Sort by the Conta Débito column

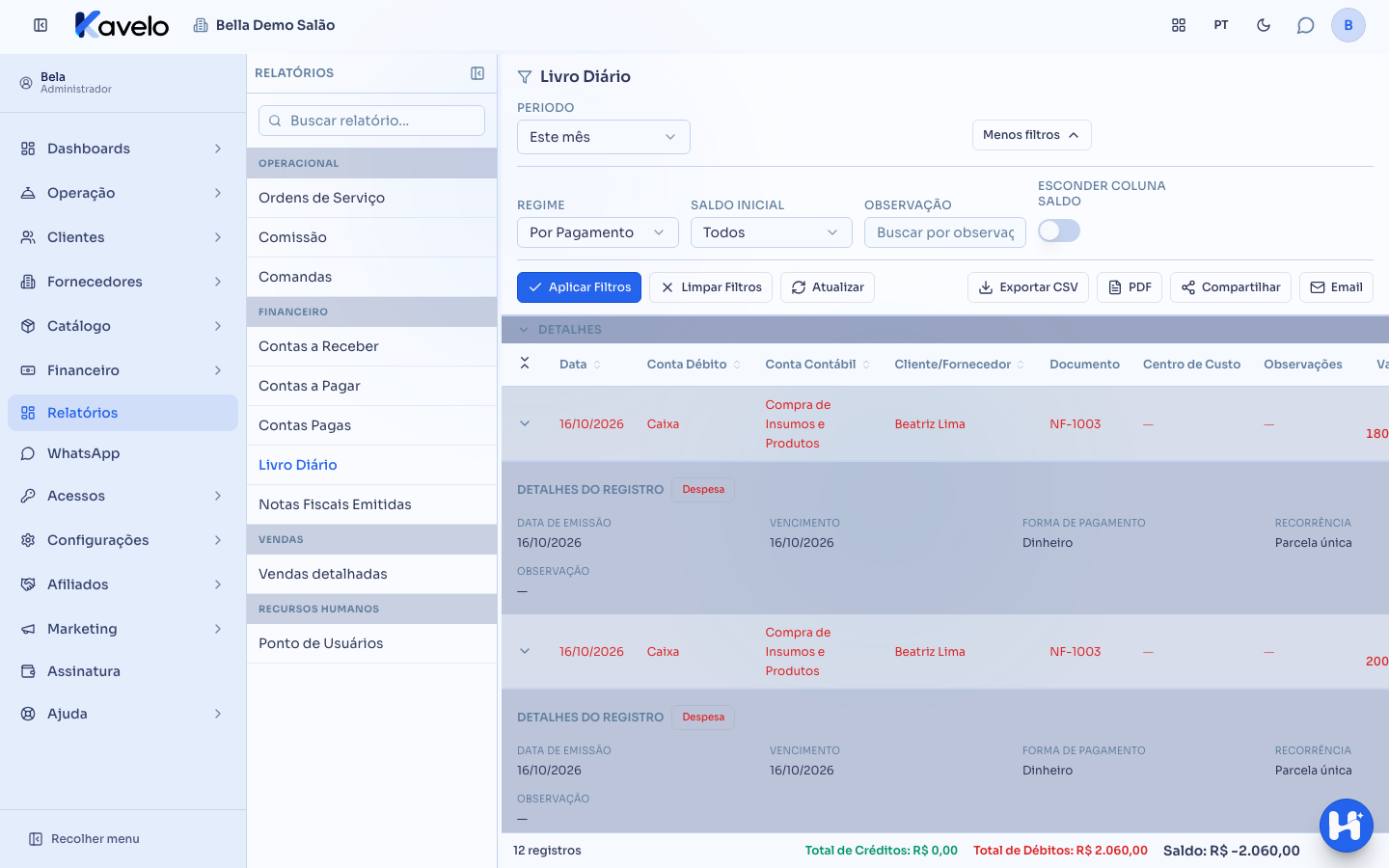tap(694, 365)
